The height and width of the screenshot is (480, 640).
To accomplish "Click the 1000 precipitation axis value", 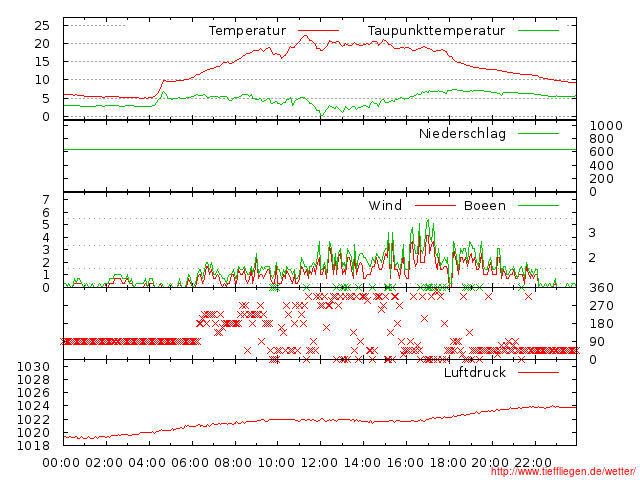I will tap(606, 126).
